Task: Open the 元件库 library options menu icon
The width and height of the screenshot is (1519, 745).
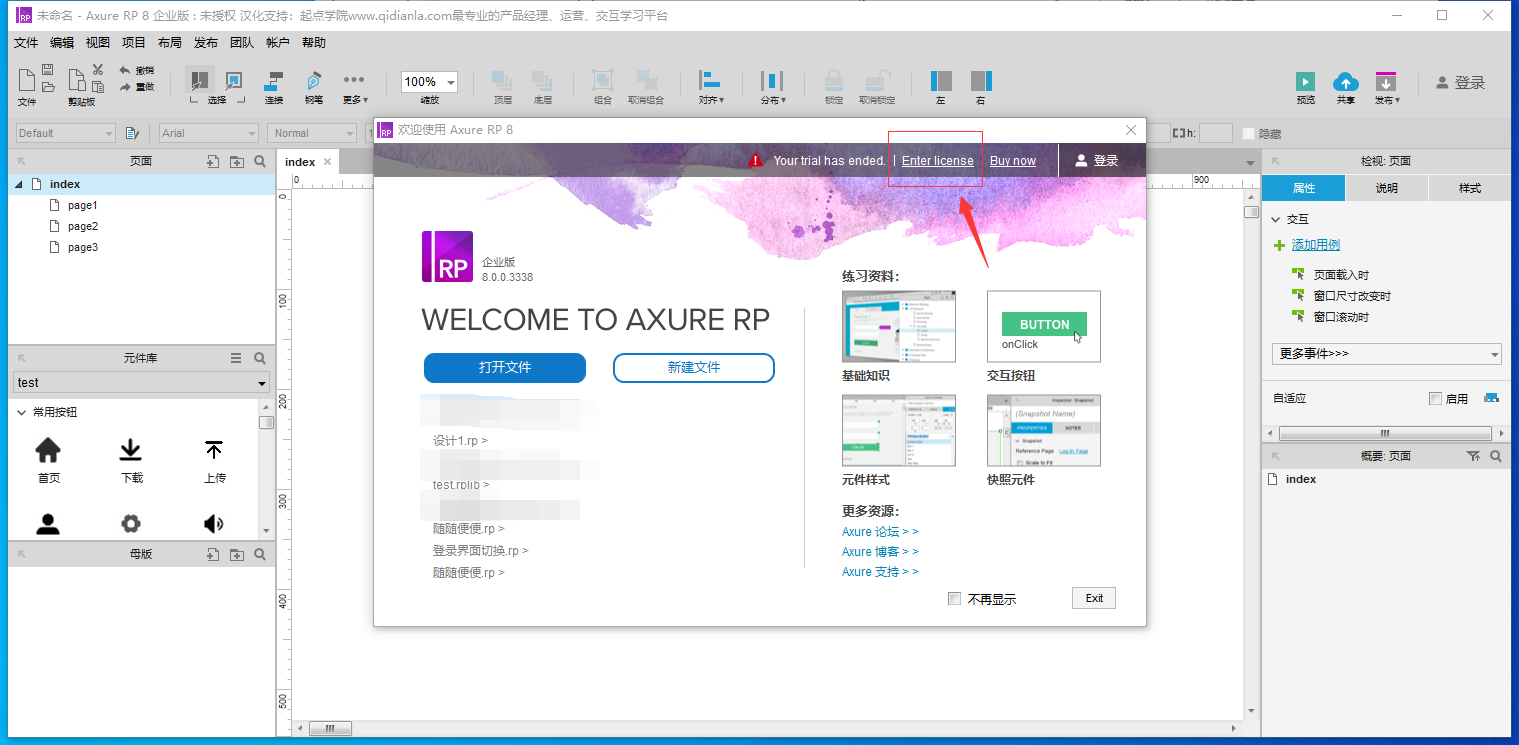Action: click(x=236, y=358)
